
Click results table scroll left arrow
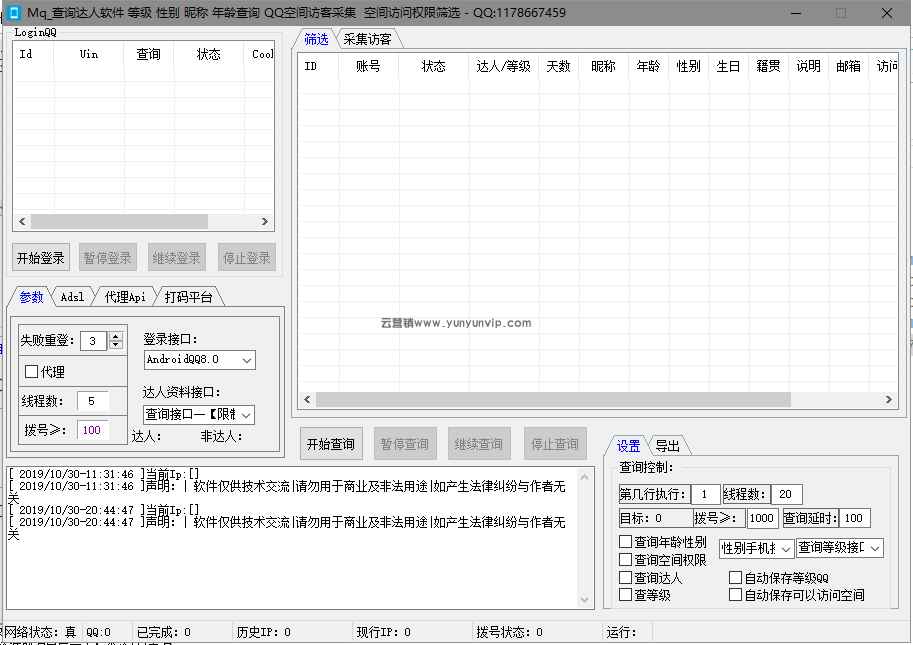307,399
